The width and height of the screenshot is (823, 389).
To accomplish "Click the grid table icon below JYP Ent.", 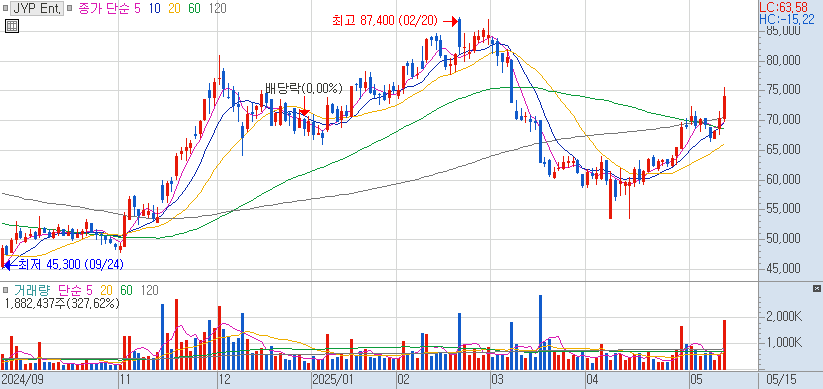I will (x=12, y=26).
